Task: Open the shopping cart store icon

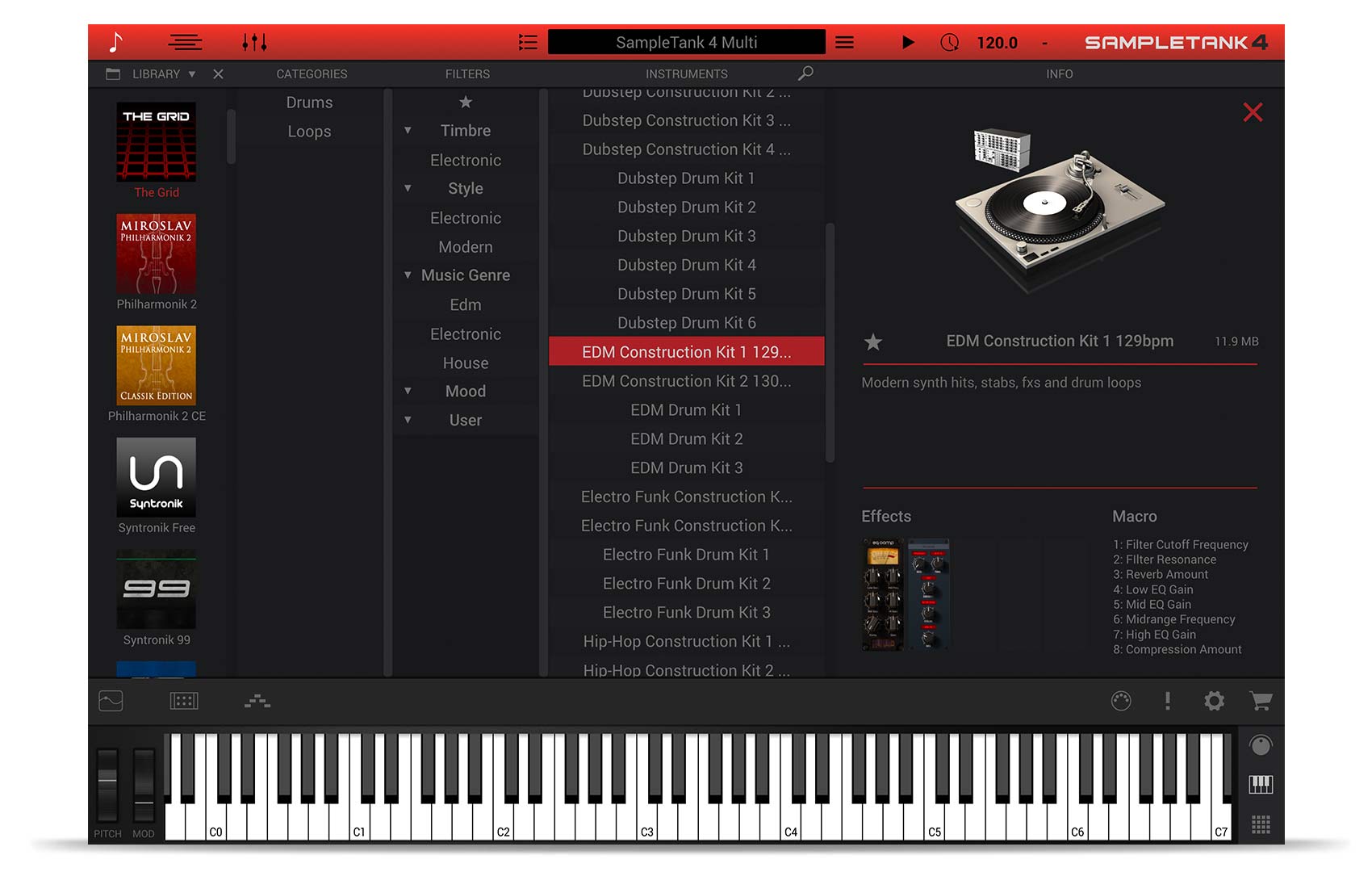Action: click(1260, 701)
